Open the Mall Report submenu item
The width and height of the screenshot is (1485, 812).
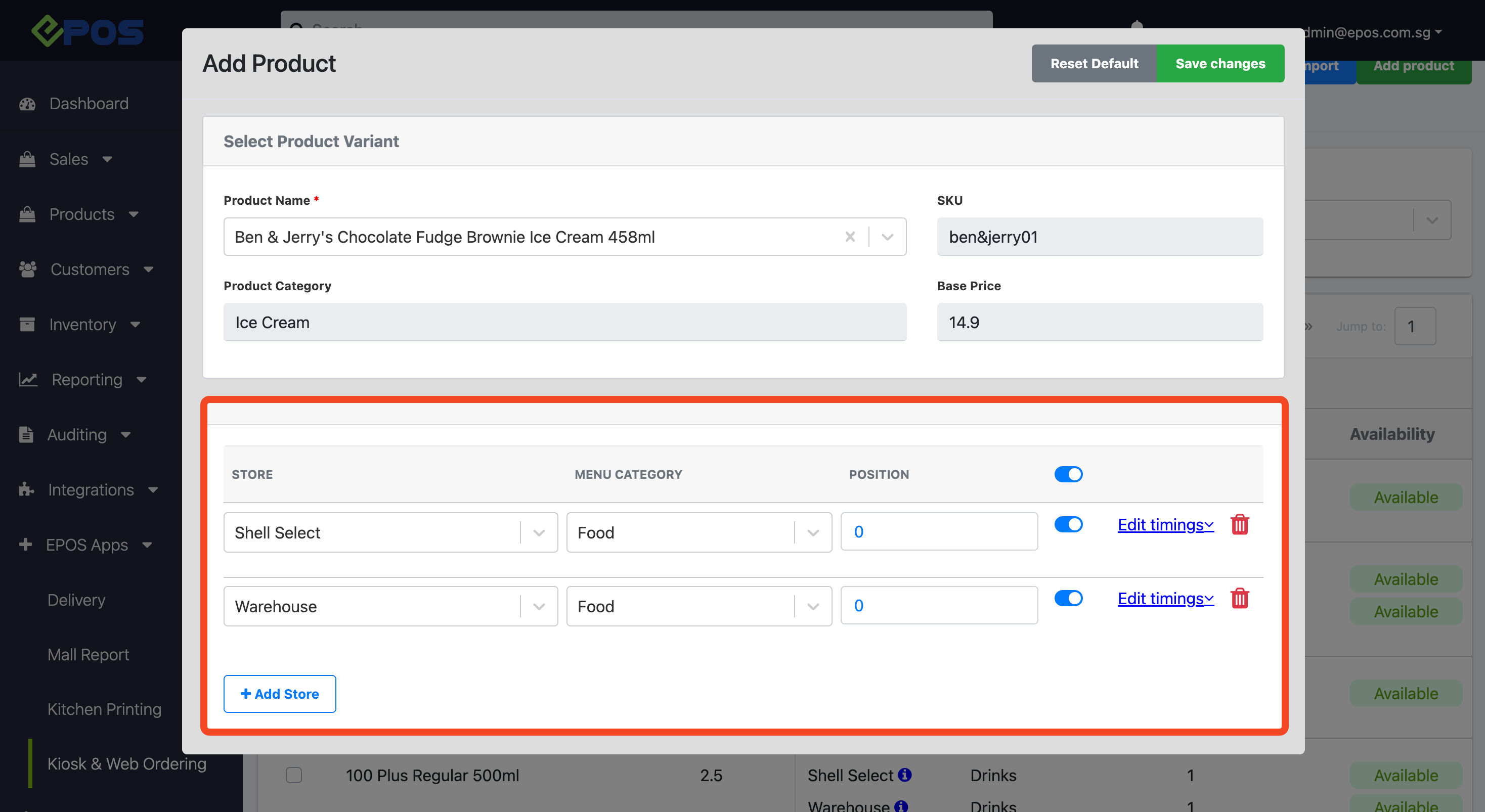point(88,655)
